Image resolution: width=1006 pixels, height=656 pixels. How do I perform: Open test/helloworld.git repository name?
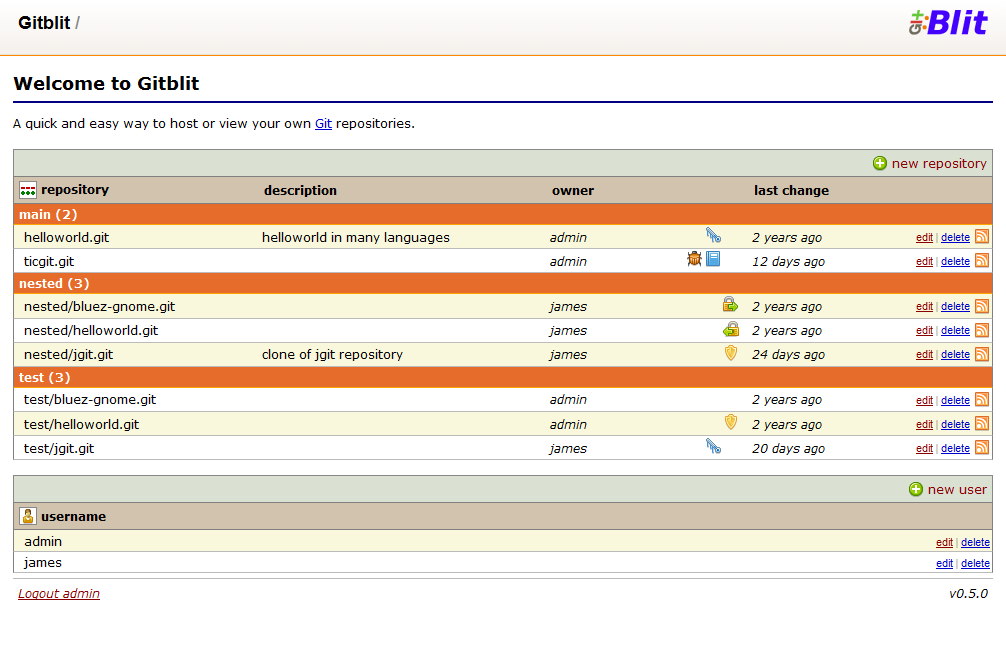click(x=81, y=424)
